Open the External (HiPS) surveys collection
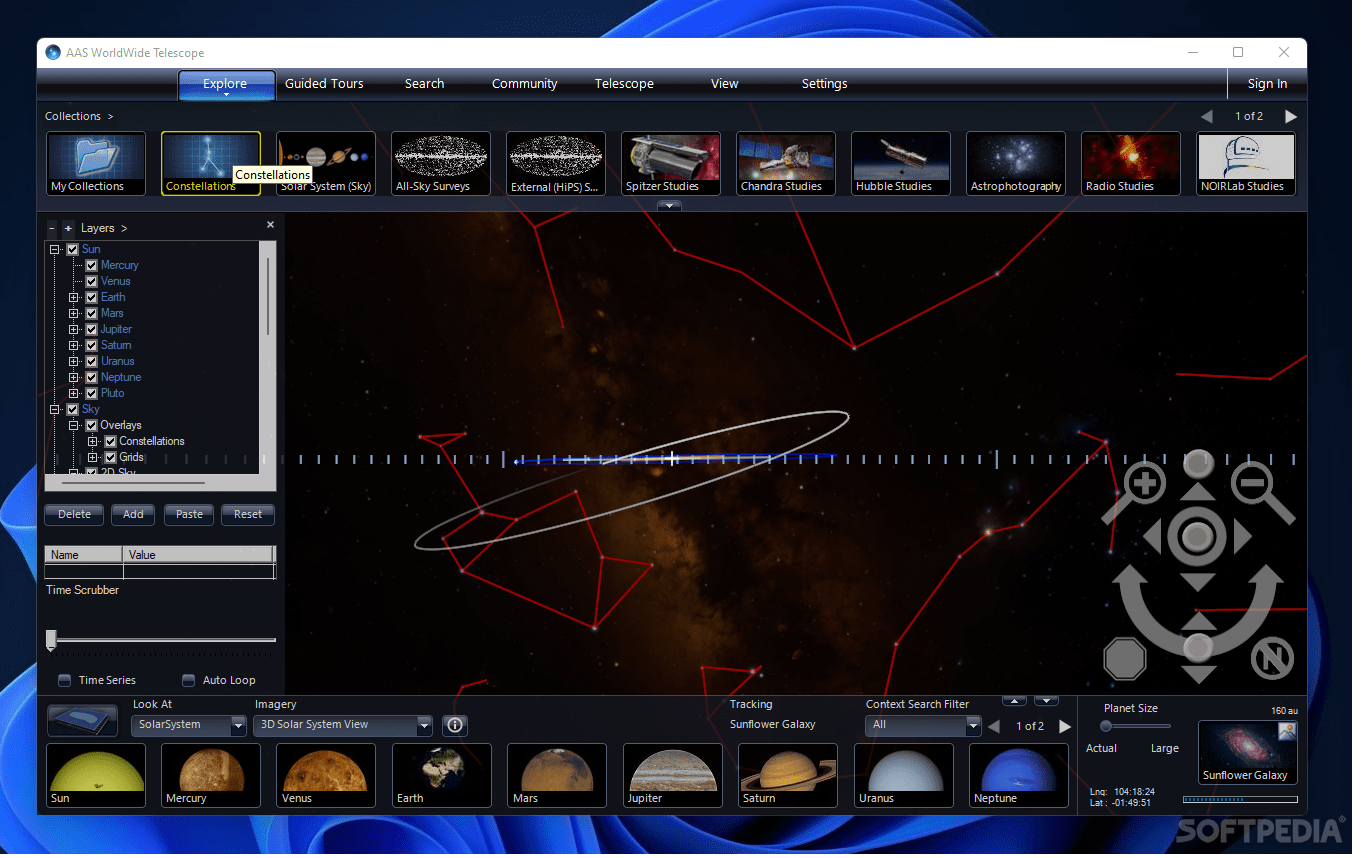 point(556,164)
